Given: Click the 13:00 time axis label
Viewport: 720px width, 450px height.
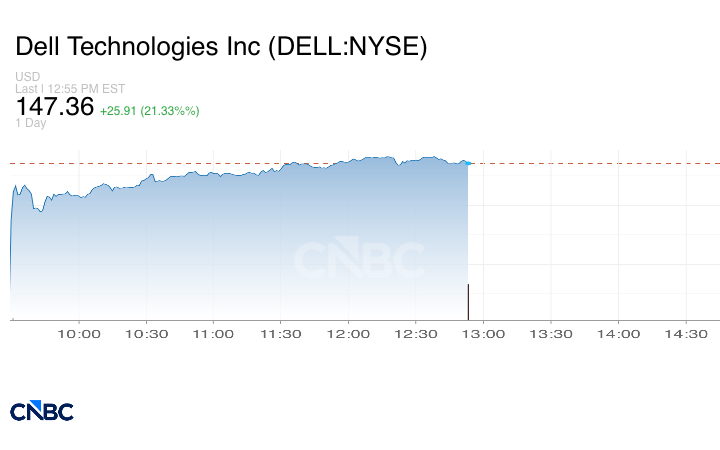Looking at the screenshot, I should pos(483,334).
